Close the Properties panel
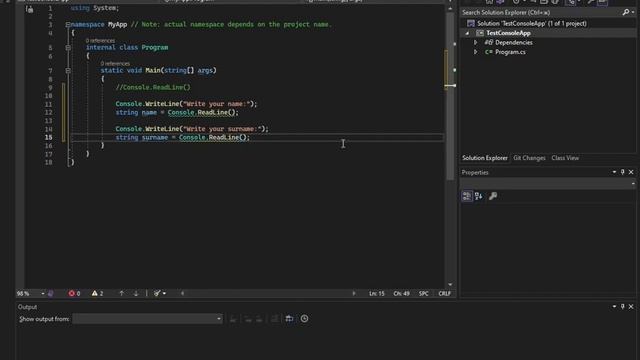The image size is (640, 360). pos(631,172)
